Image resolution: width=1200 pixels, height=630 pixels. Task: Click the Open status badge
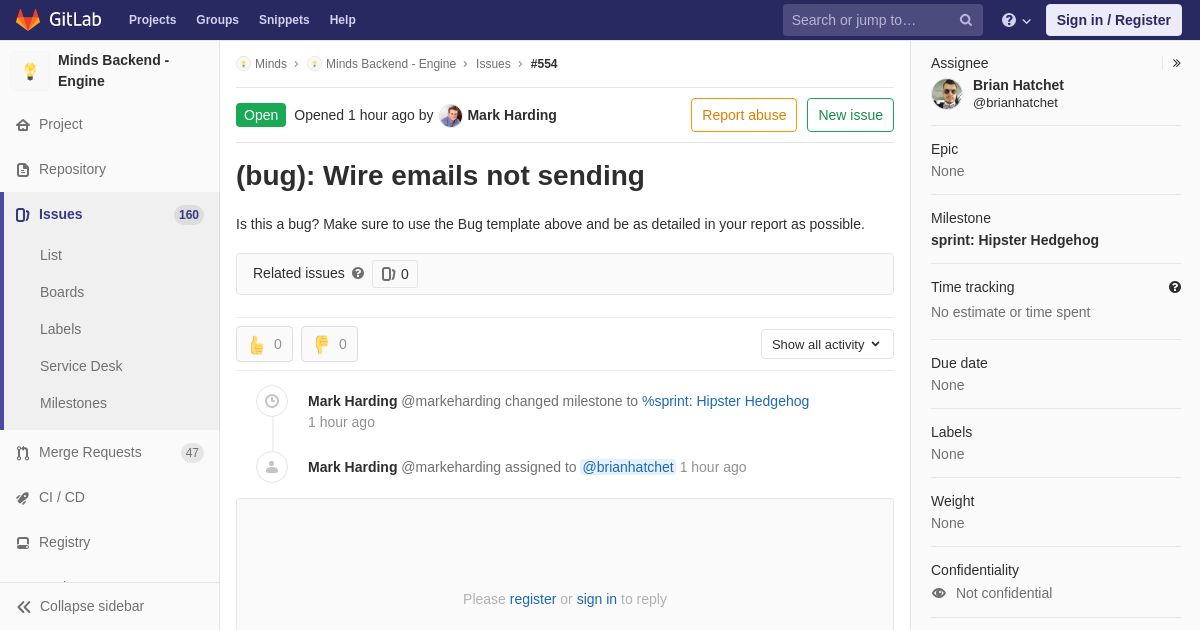pyautogui.click(x=261, y=115)
